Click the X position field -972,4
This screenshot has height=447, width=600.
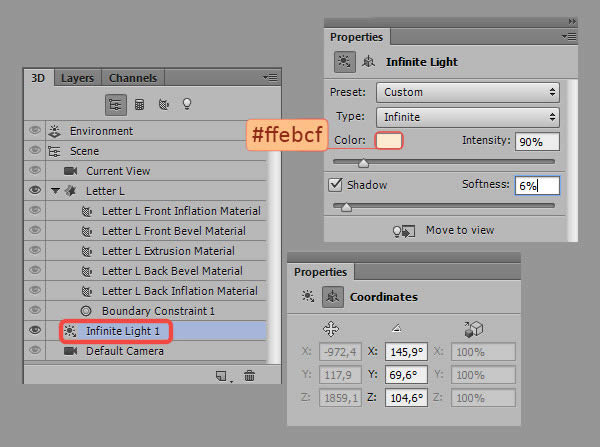(340, 352)
